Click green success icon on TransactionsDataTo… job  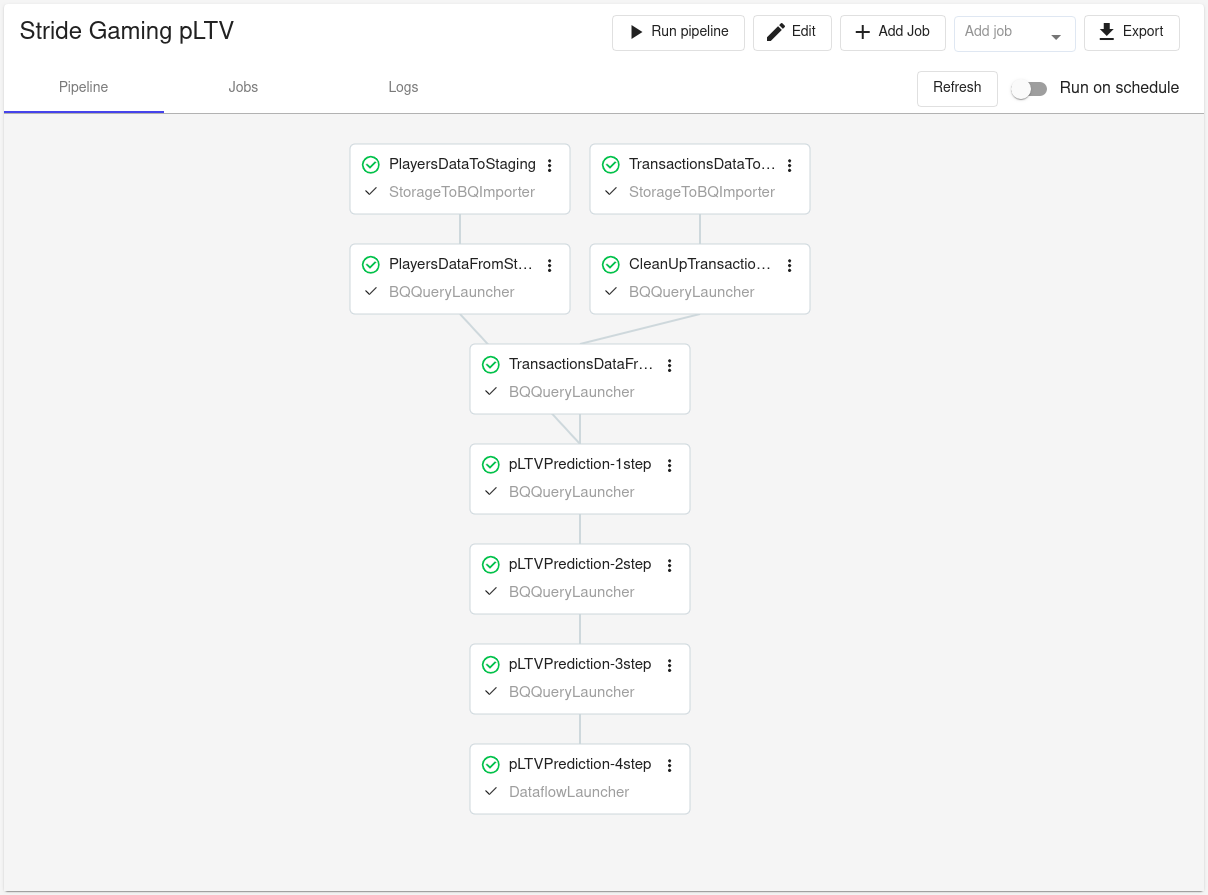click(x=611, y=165)
